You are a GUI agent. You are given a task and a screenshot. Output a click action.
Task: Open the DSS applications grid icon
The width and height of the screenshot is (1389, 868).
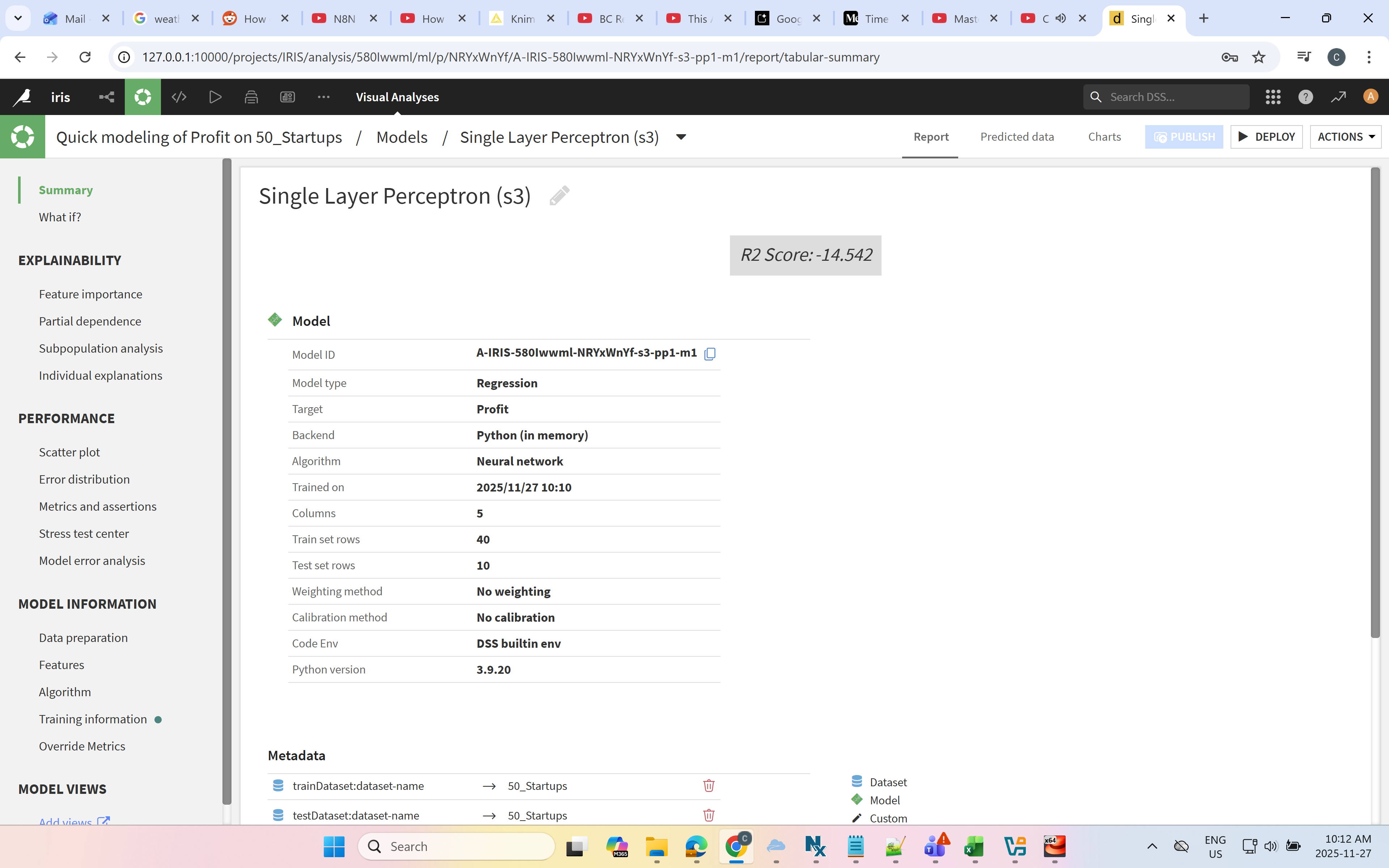click(x=1273, y=97)
